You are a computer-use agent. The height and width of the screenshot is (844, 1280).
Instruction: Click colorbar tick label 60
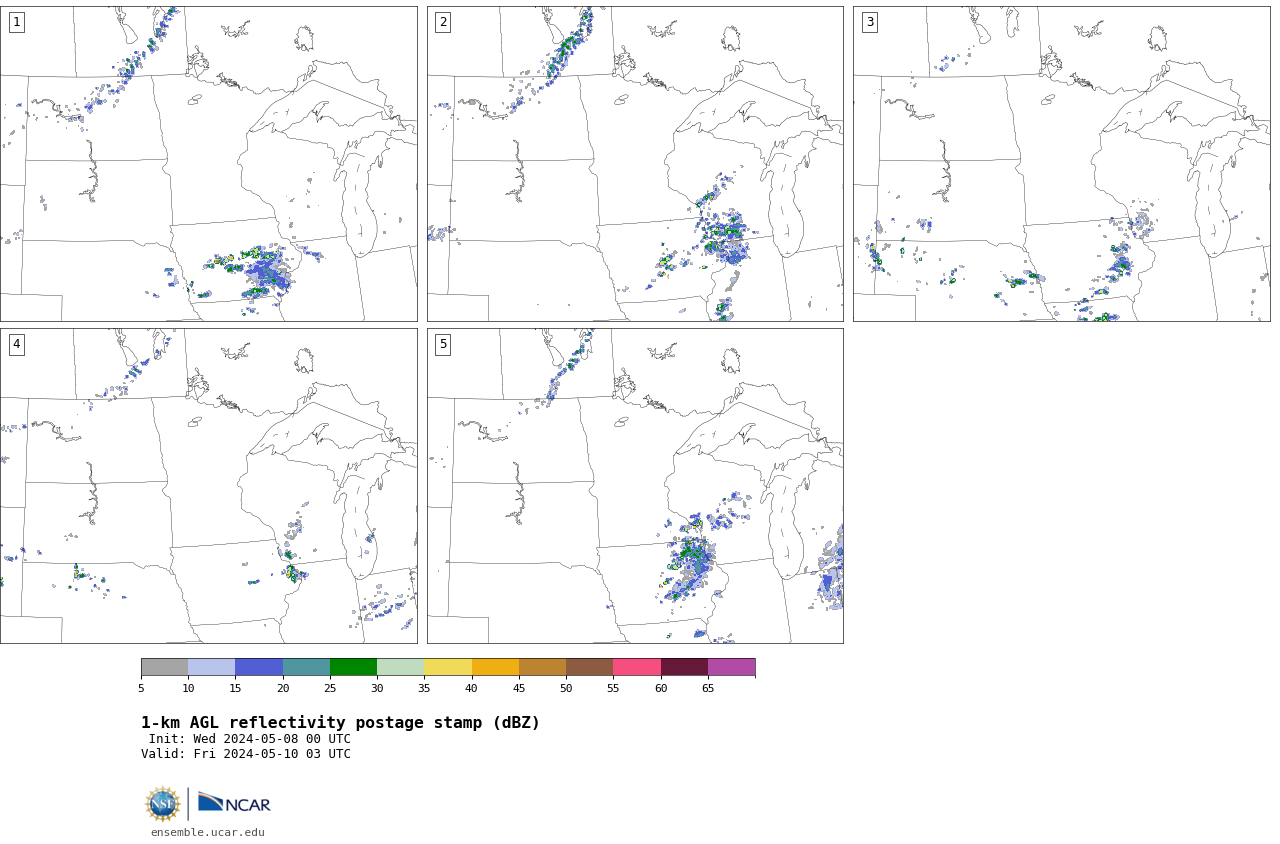(x=661, y=688)
